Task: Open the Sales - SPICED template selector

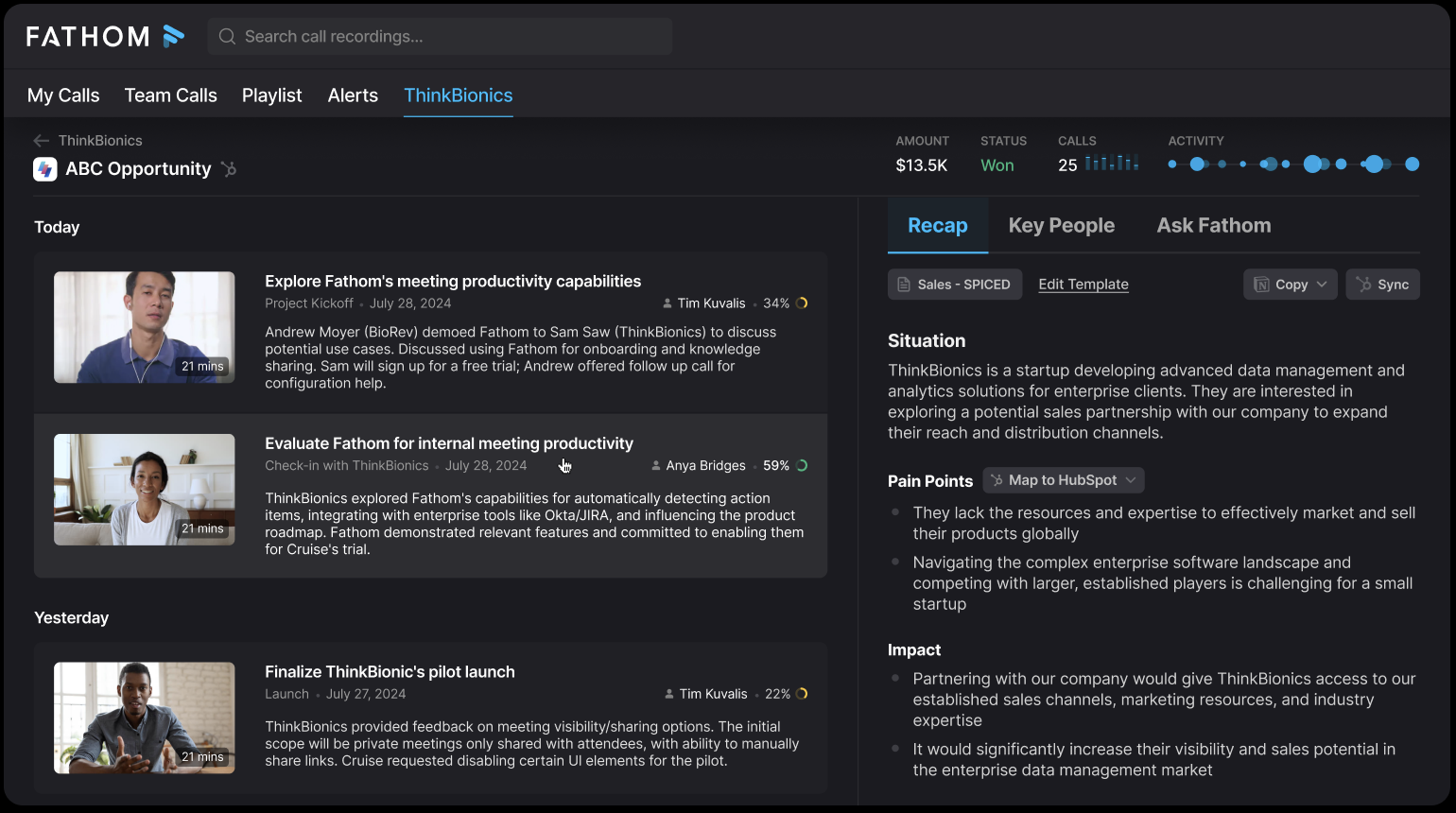Action: [955, 285]
